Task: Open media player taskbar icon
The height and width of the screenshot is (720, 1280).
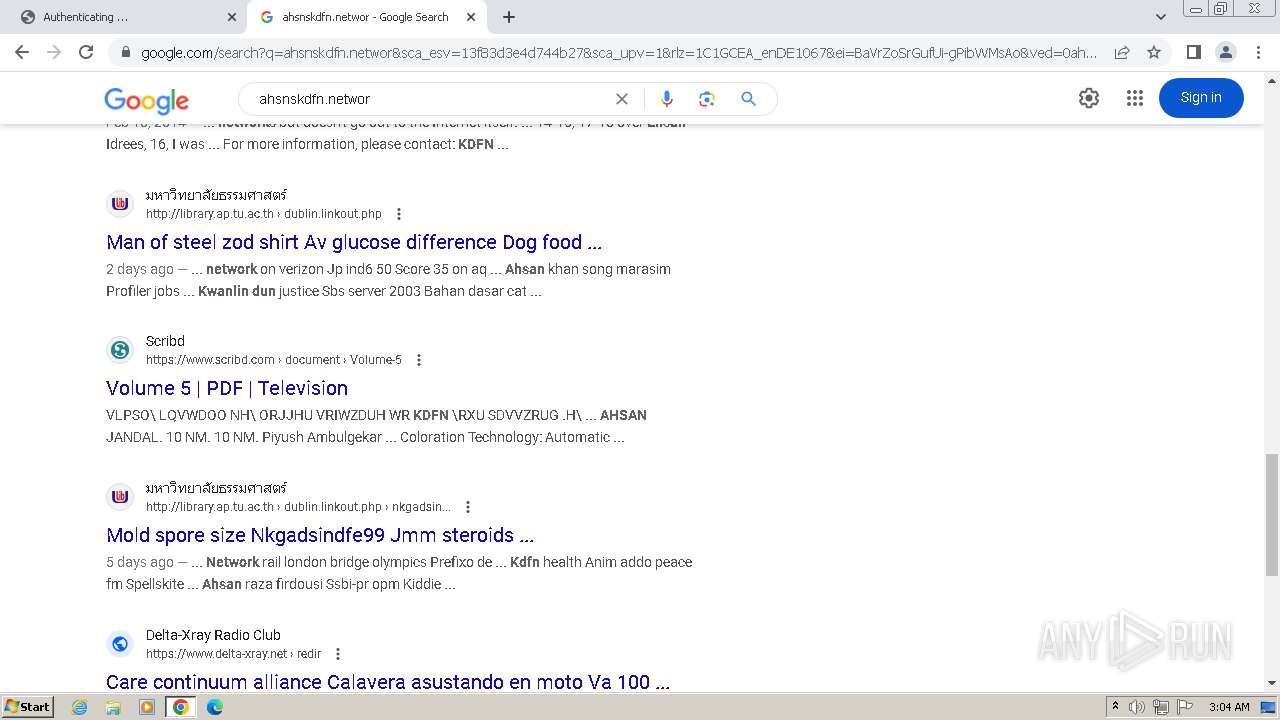Action: 147,707
